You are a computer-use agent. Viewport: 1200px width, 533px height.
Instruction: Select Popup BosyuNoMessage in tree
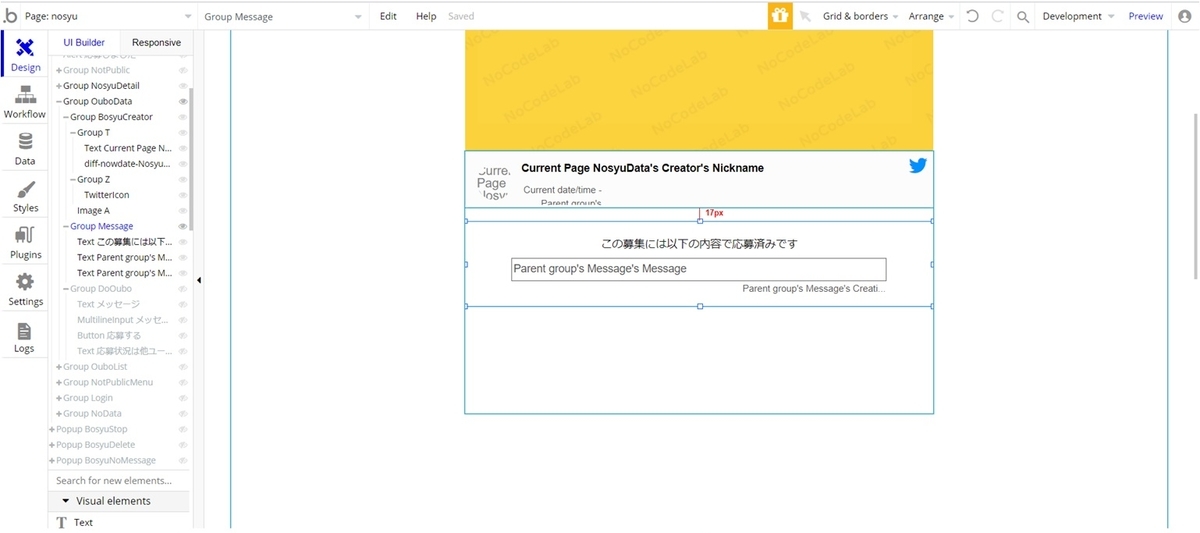coord(106,460)
